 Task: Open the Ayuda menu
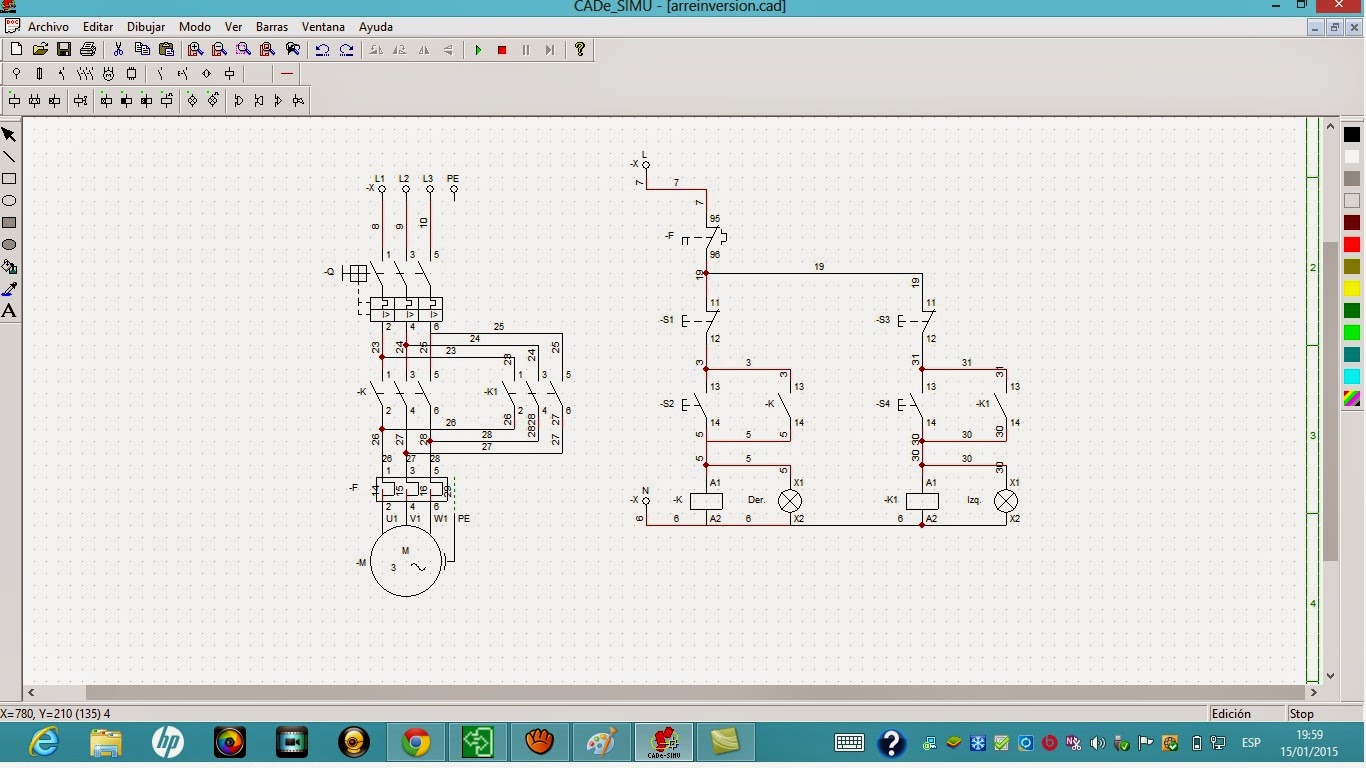coord(376,27)
